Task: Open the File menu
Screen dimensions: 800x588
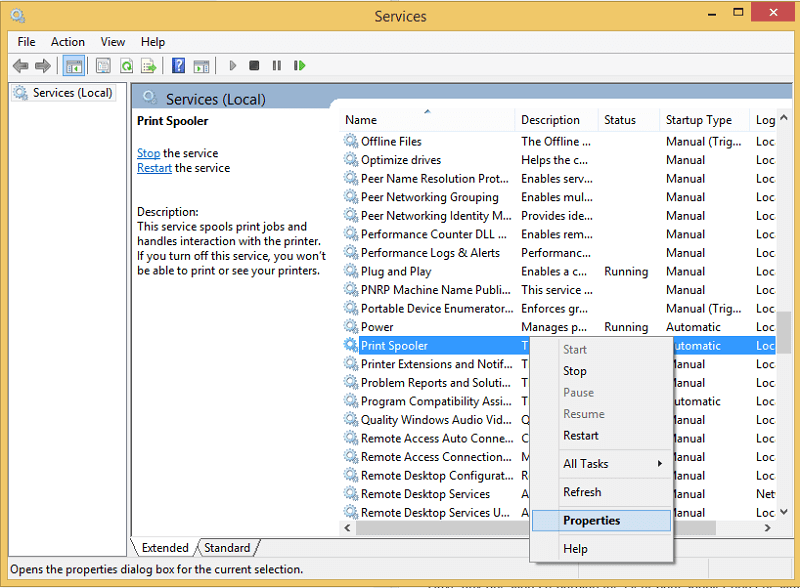Action: pos(27,42)
